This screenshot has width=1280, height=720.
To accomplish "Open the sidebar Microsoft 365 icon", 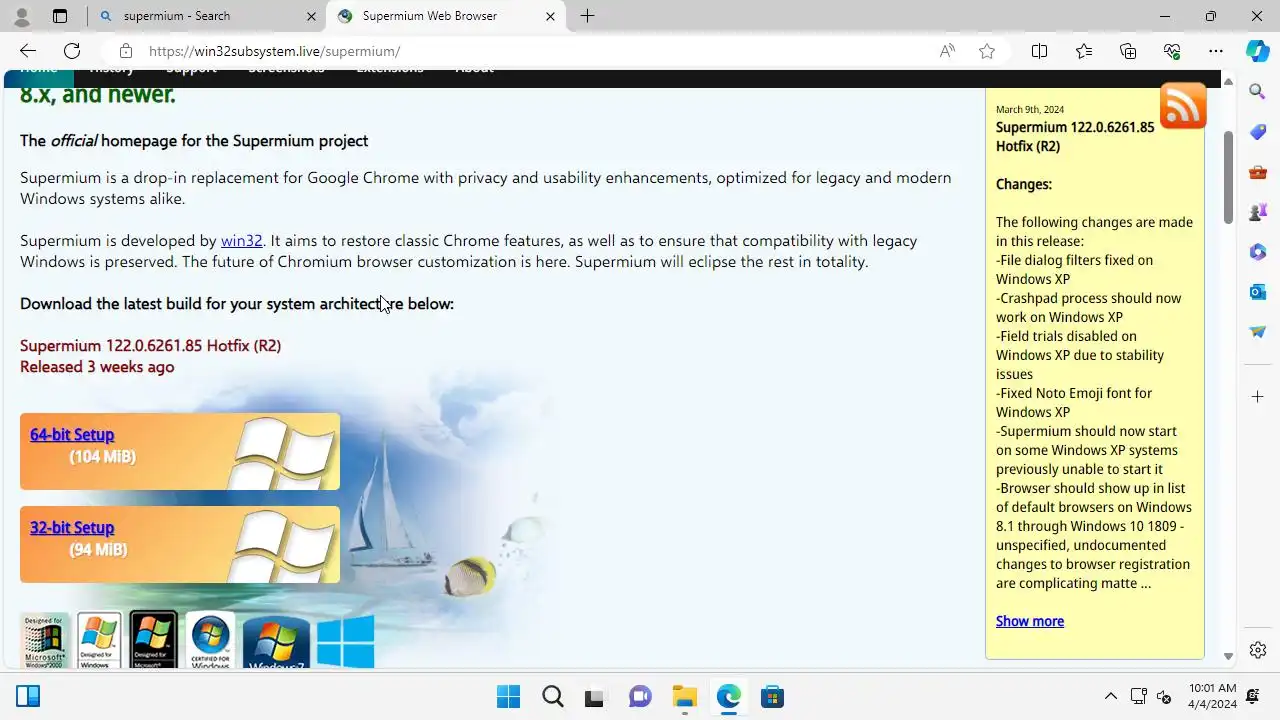I will coord(1257,252).
